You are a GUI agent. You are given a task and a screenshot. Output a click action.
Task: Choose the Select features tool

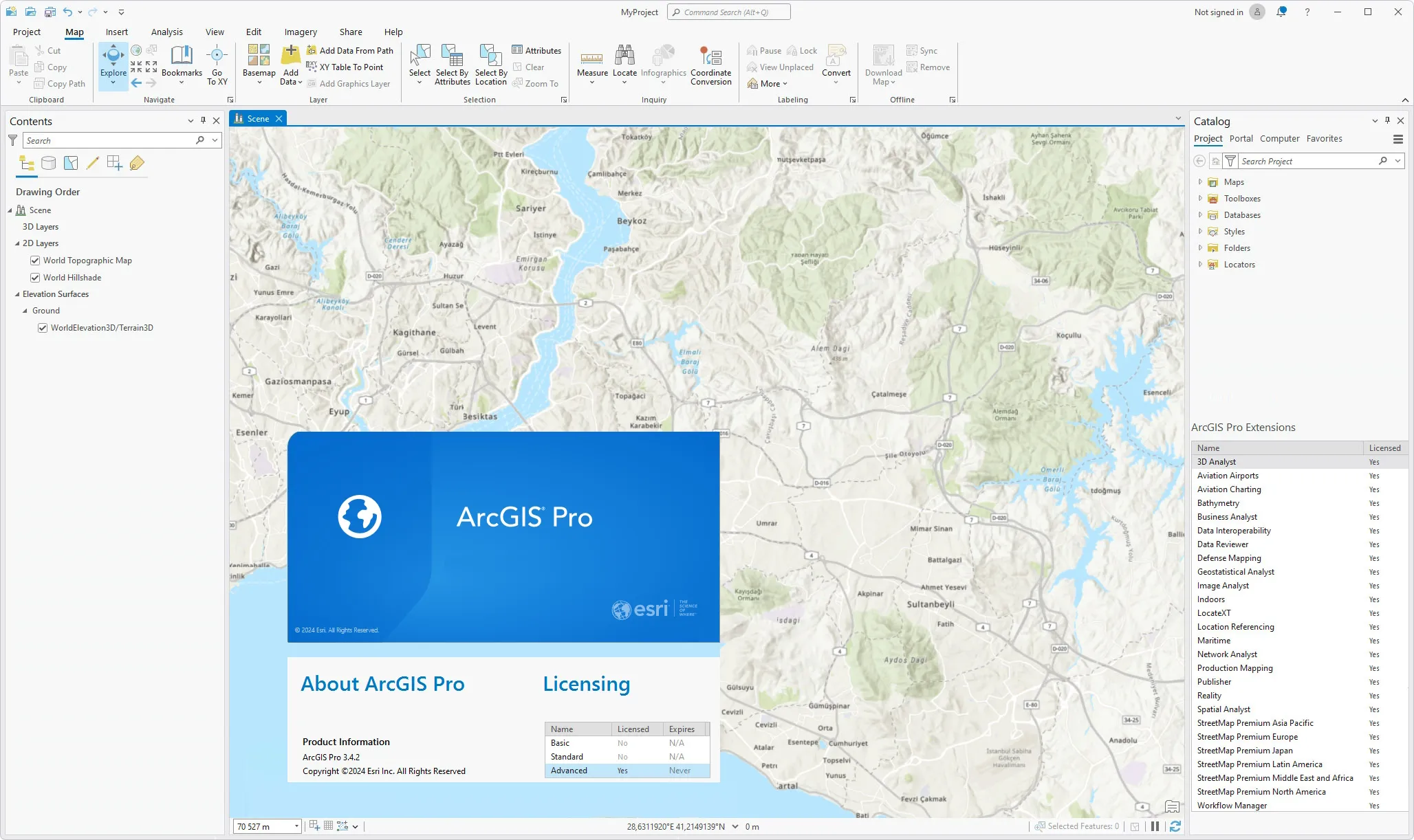[x=420, y=65]
